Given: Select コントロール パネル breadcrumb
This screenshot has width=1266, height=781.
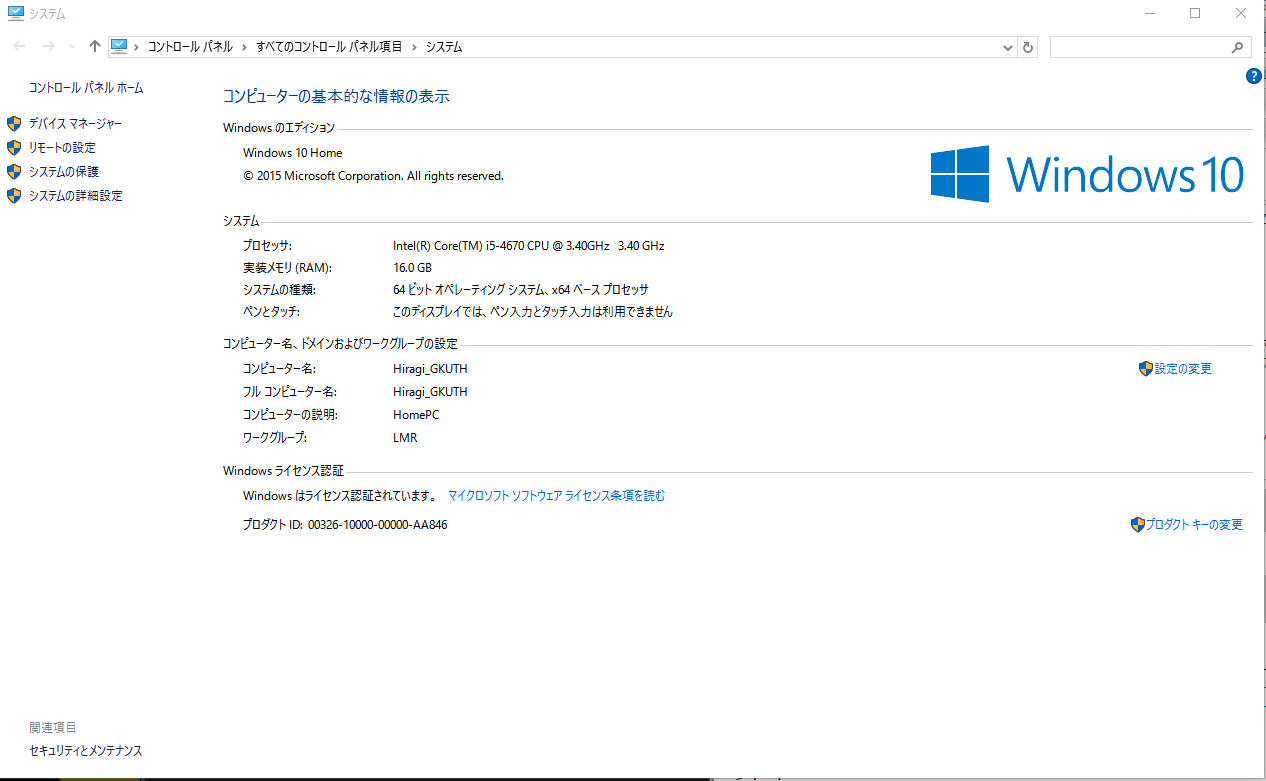Looking at the screenshot, I should [x=190, y=47].
